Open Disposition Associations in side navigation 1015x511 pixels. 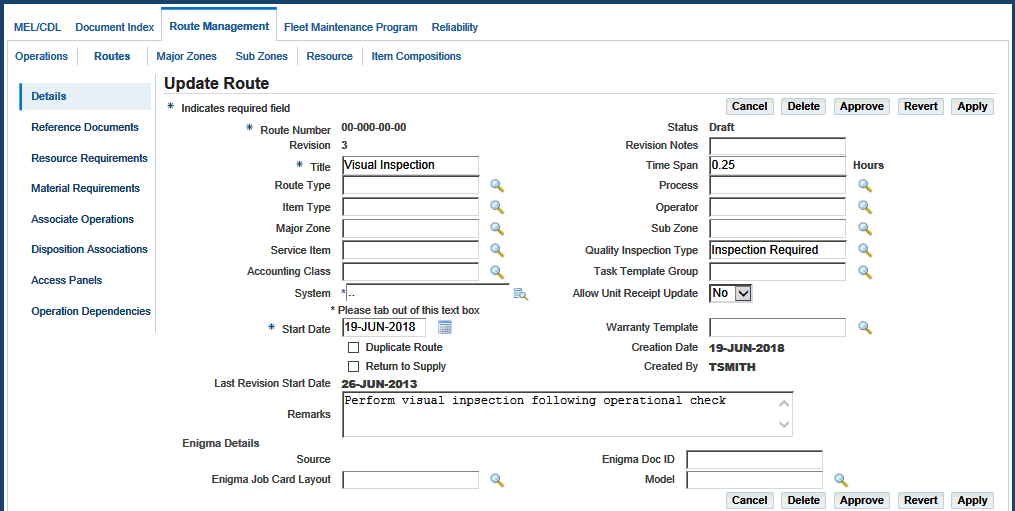[x=89, y=249]
